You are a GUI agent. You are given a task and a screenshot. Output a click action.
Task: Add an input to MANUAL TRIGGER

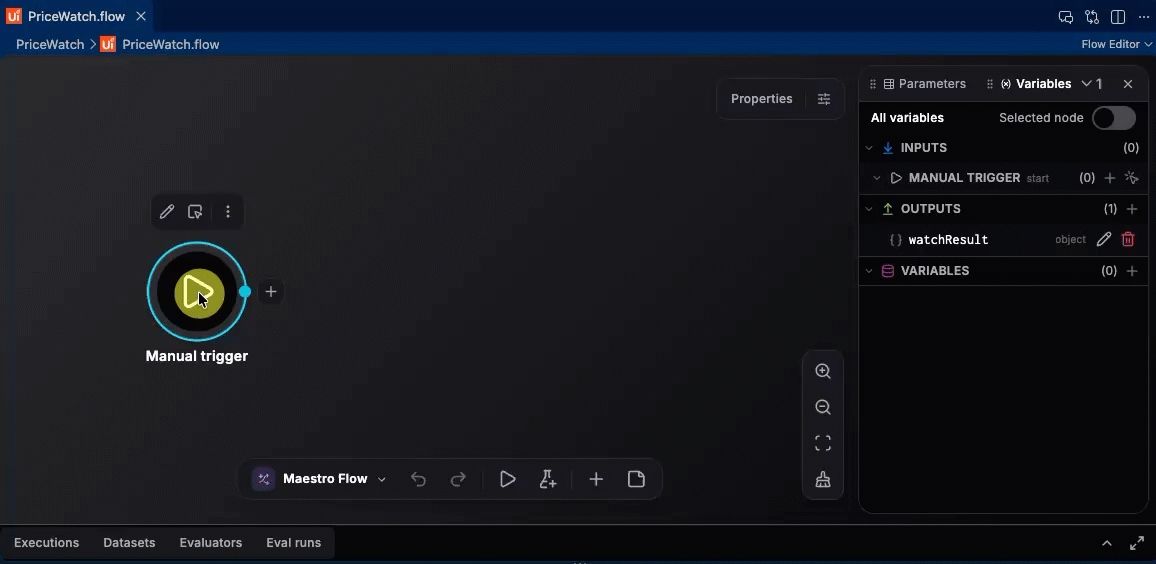click(x=1110, y=178)
